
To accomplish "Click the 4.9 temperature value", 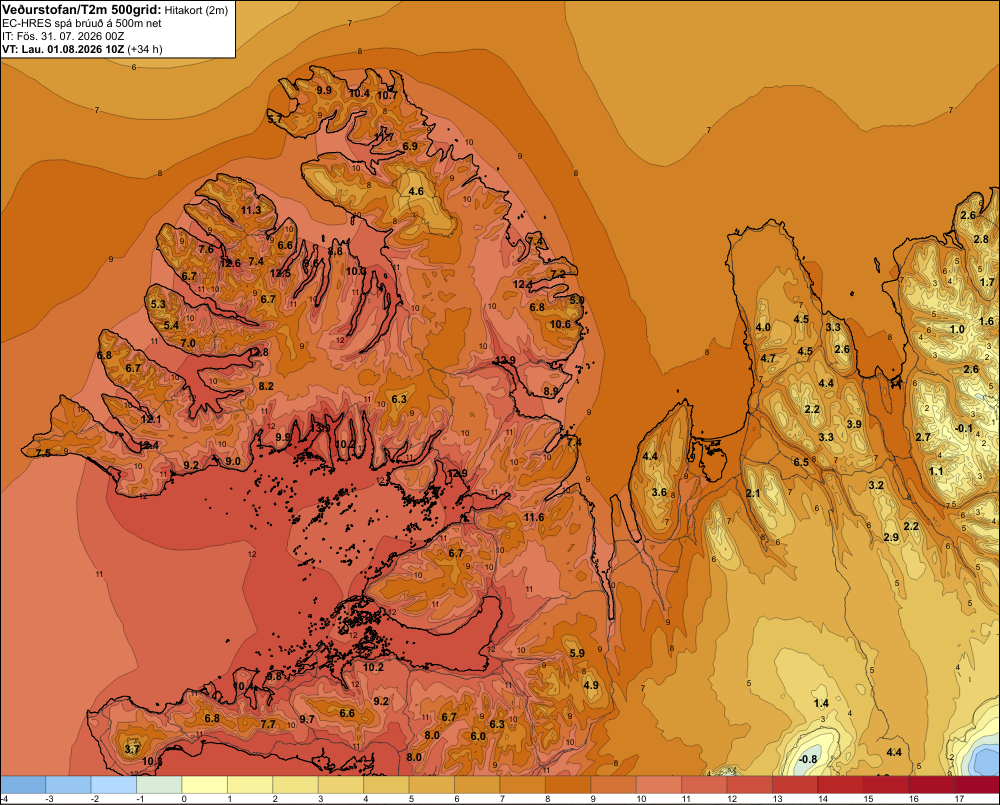I will (591, 685).
